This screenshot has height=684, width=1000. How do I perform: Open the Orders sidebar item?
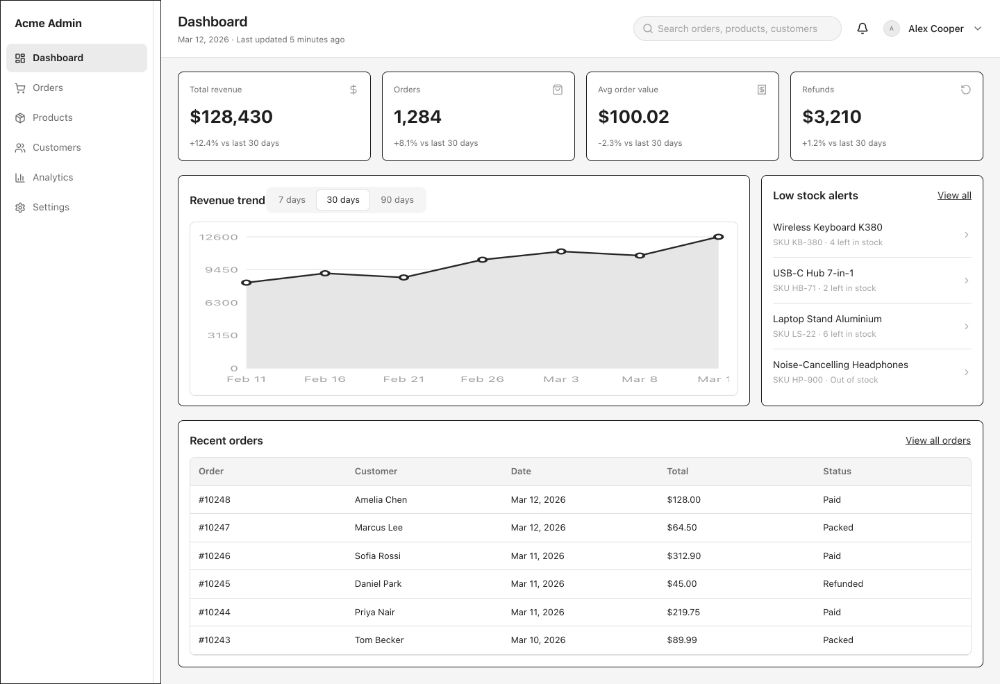coord(77,88)
